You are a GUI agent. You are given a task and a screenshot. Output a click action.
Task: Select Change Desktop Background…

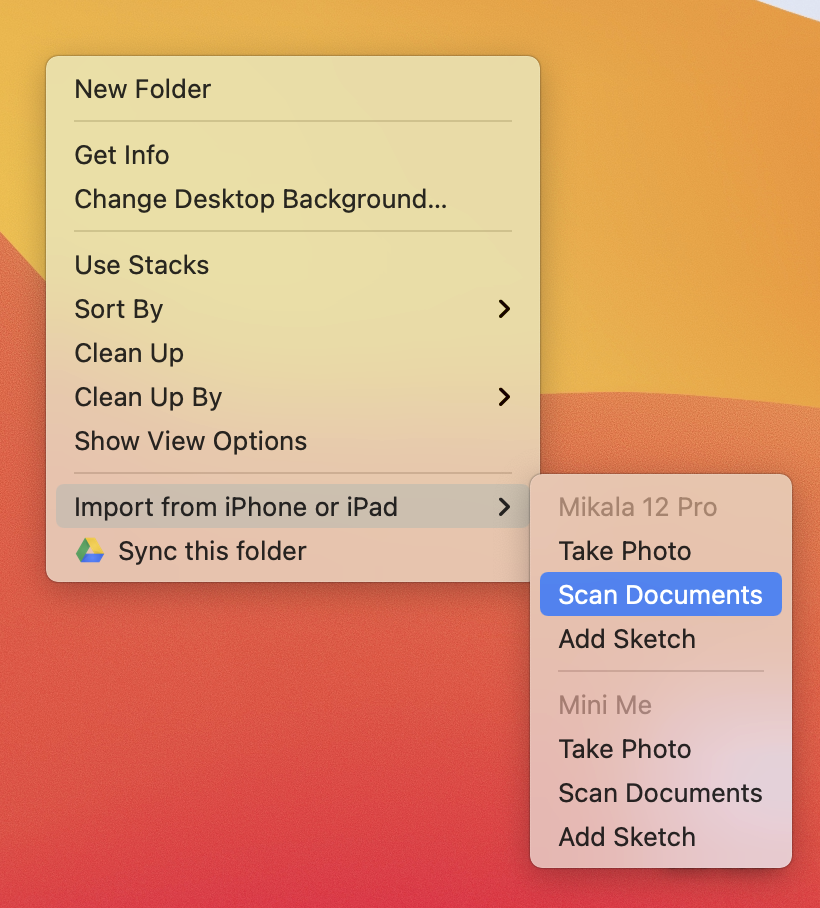(260, 199)
